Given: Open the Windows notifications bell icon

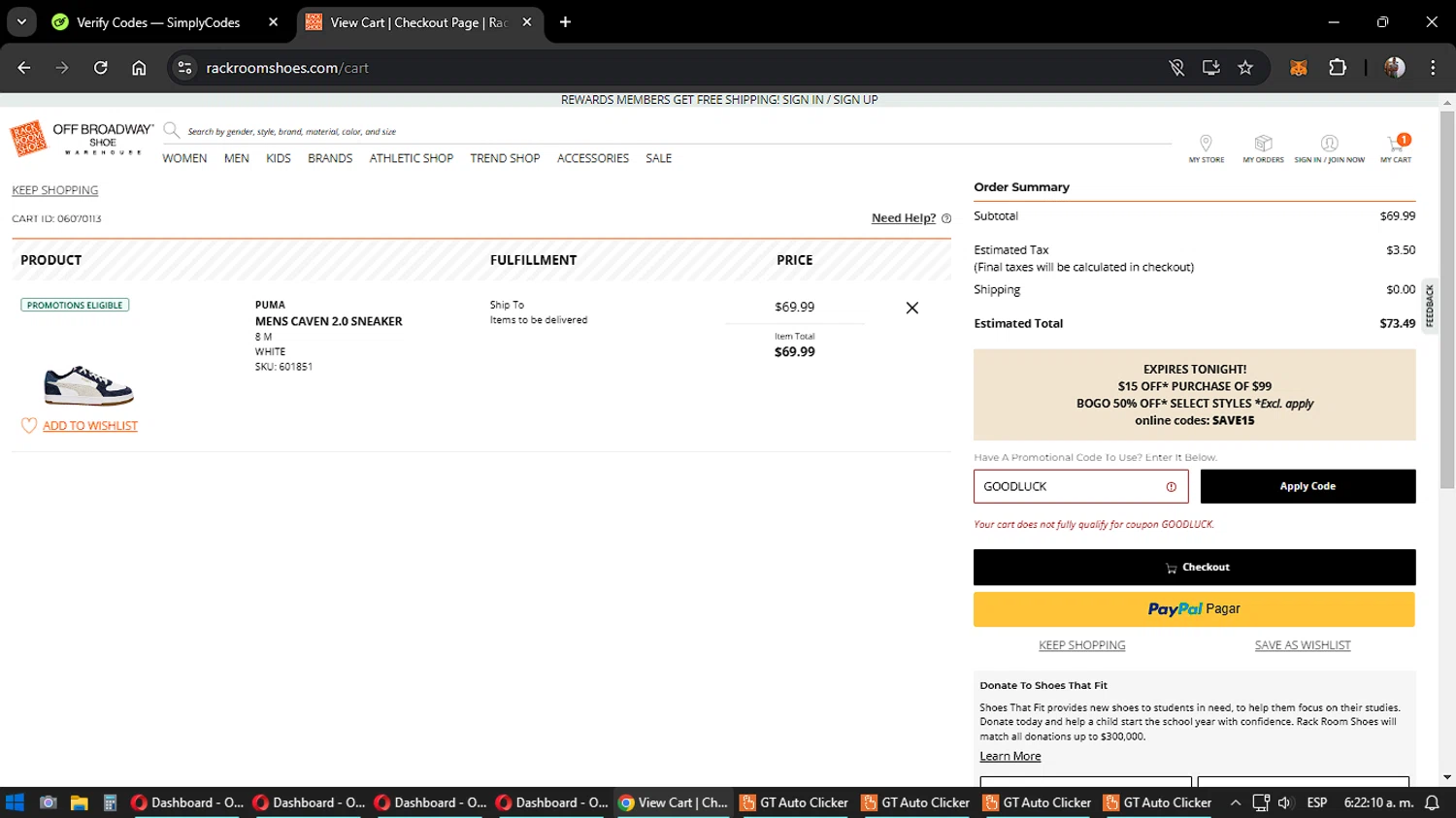Looking at the screenshot, I should point(1432,802).
